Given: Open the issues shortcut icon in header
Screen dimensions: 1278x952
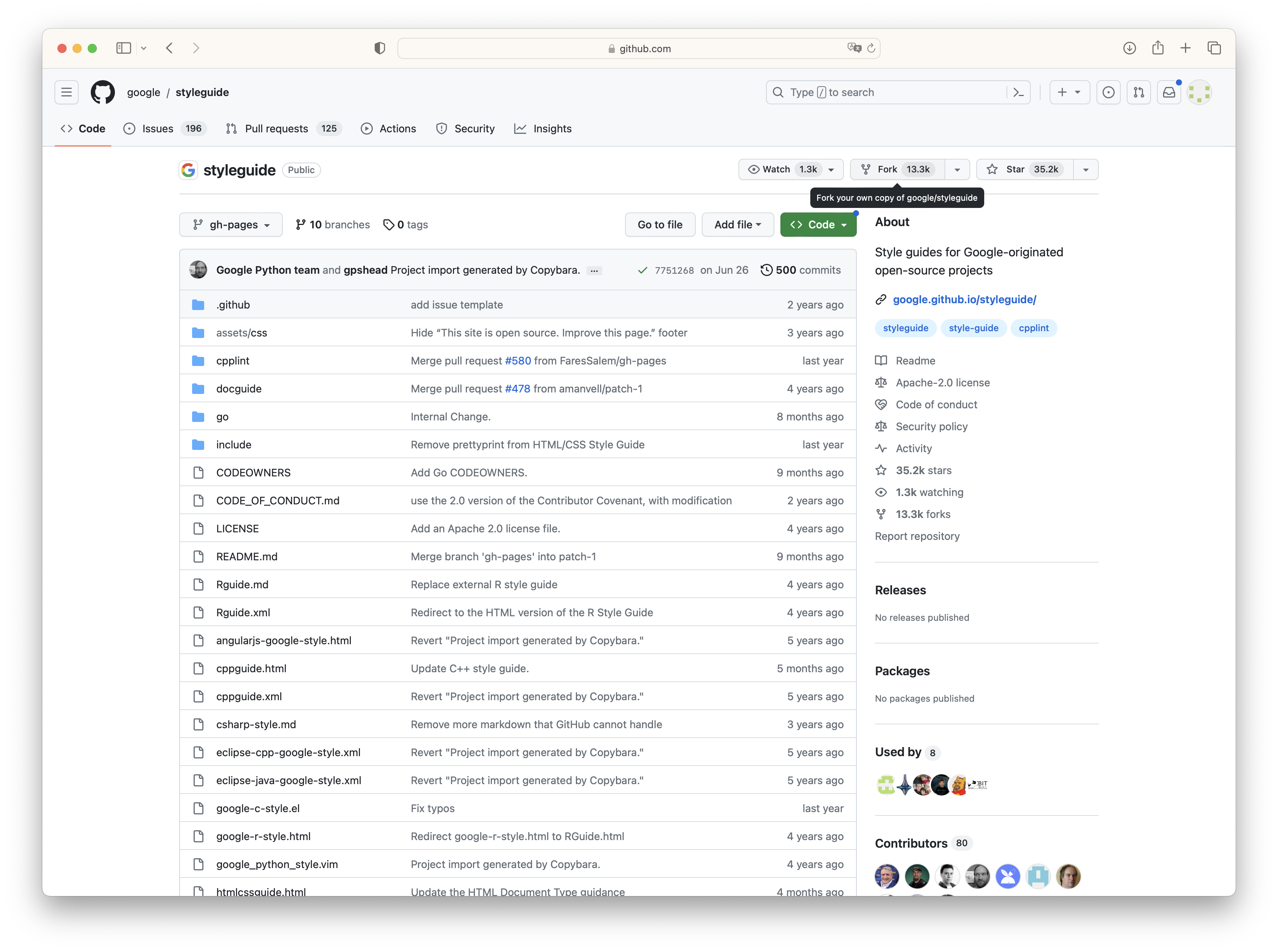Looking at the screenshot, I should point(1108,92).
